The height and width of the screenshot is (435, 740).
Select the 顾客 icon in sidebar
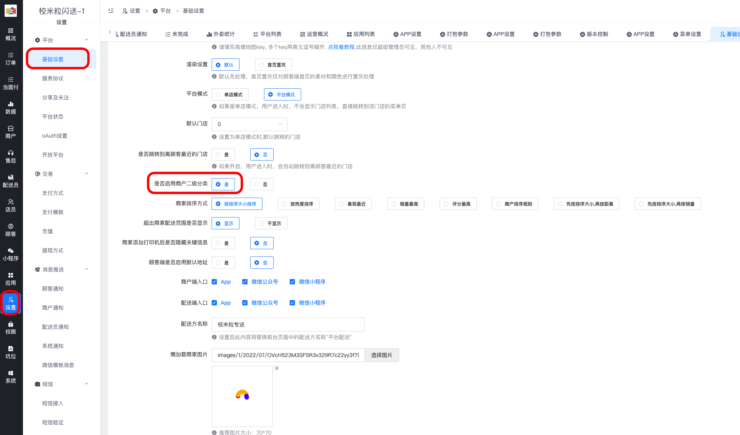10,229
